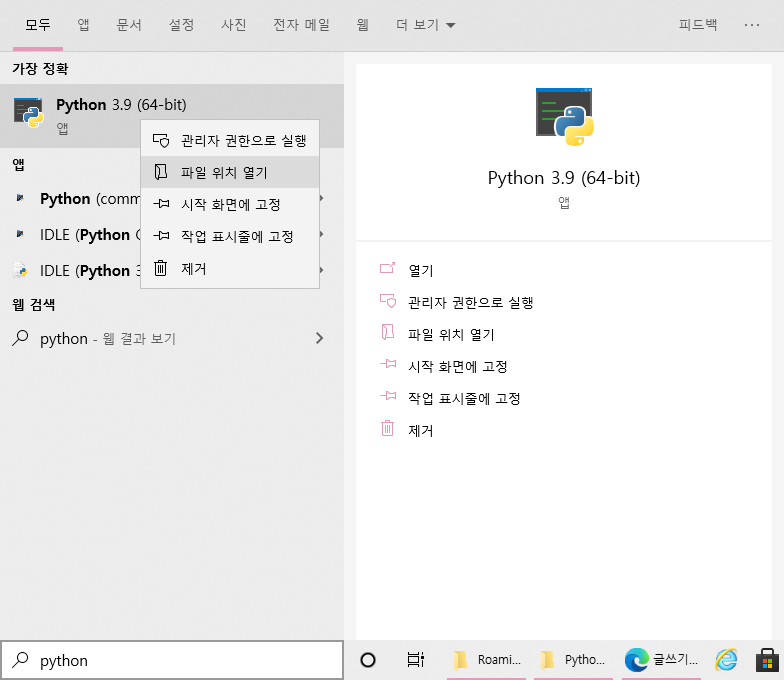Choose 파일 위치 열기 in context menu
784x680 pixels.
point(230,172)
